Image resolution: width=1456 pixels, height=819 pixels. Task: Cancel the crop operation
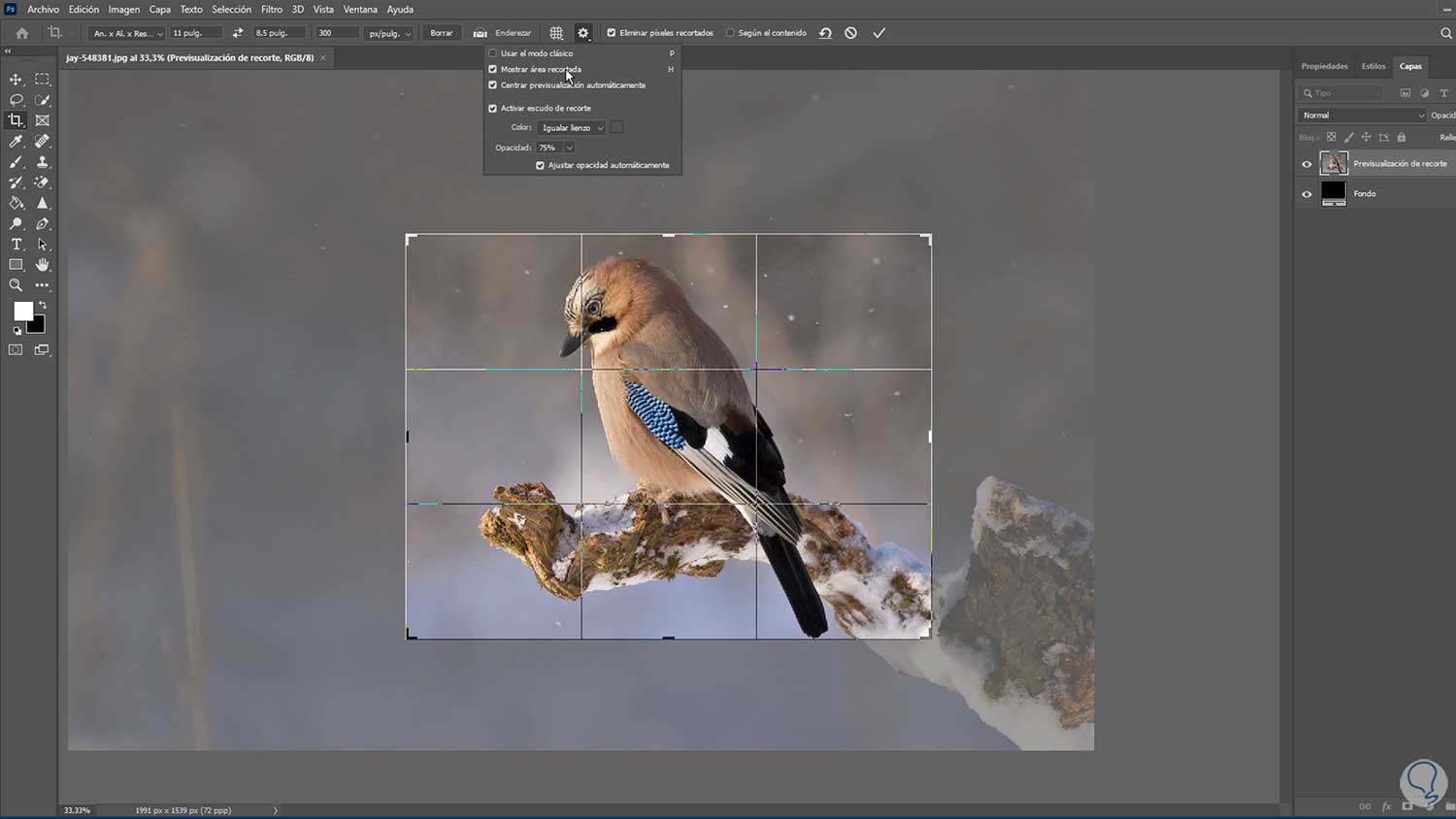pos(851,33)
